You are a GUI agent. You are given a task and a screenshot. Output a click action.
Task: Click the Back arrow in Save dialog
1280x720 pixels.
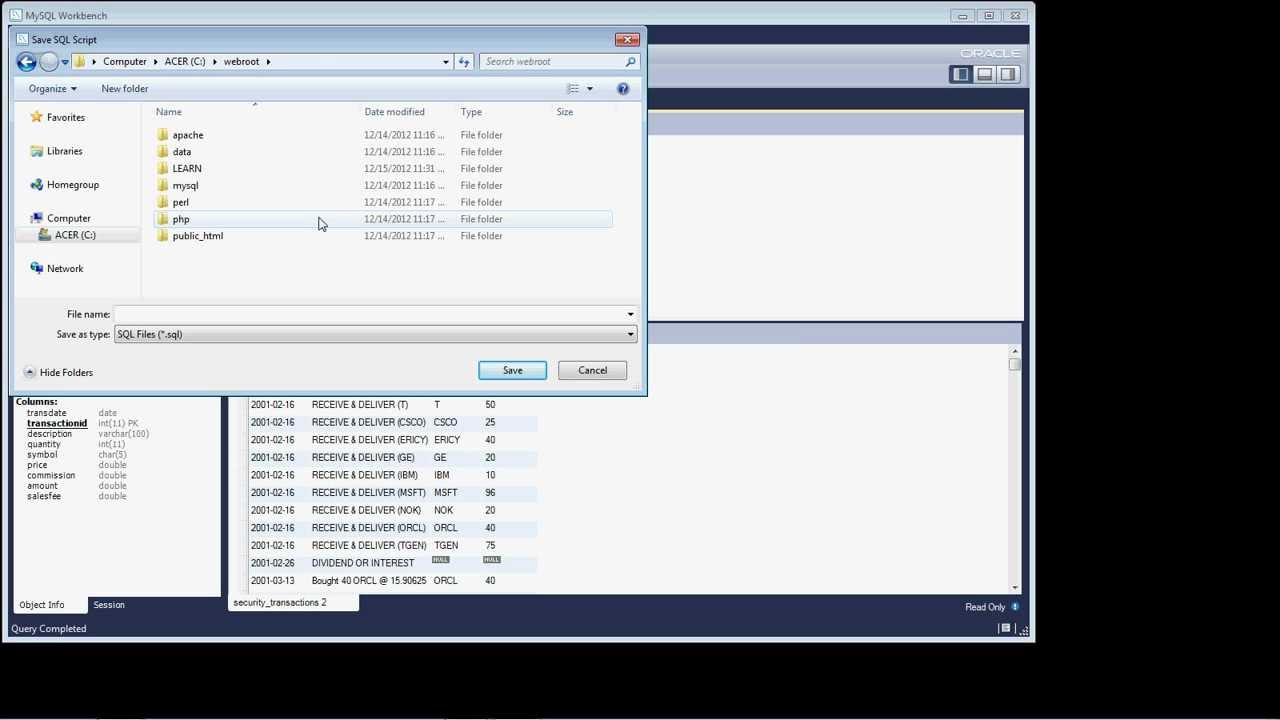tap(27, 62)
